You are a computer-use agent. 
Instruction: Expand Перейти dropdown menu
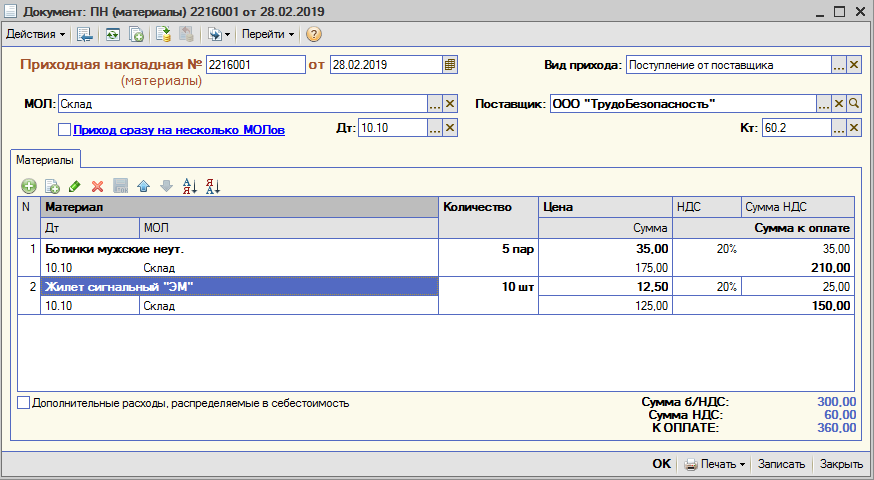[268, 35]
